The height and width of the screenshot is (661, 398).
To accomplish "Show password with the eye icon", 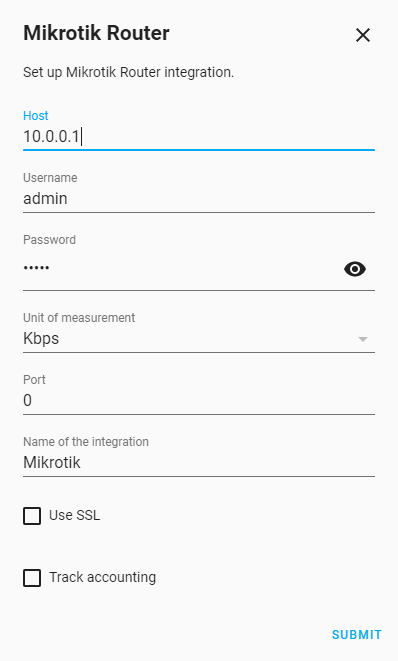I will (x=355, y=269).
